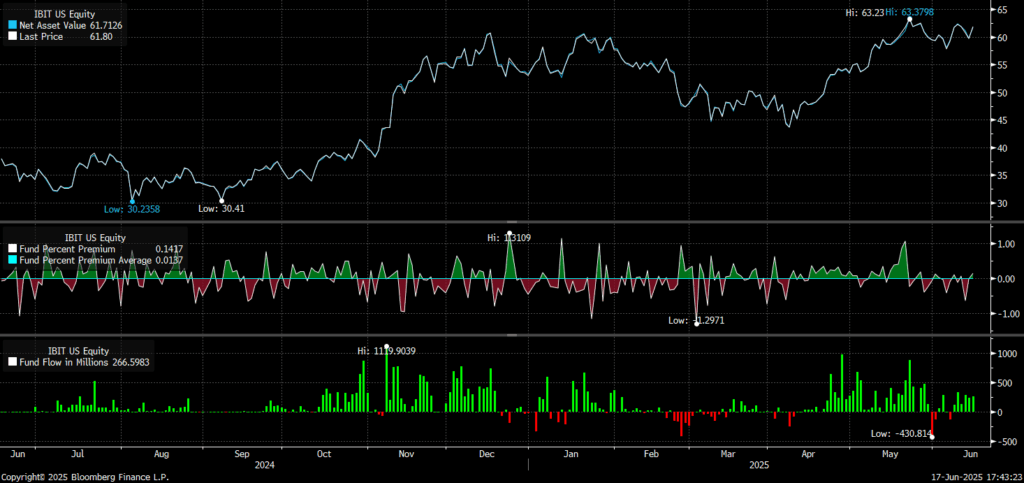Screen dimensions: 1024x483
Task: Click the marker dot at premium Hi: 1.3109
Action: pos(509,233)
